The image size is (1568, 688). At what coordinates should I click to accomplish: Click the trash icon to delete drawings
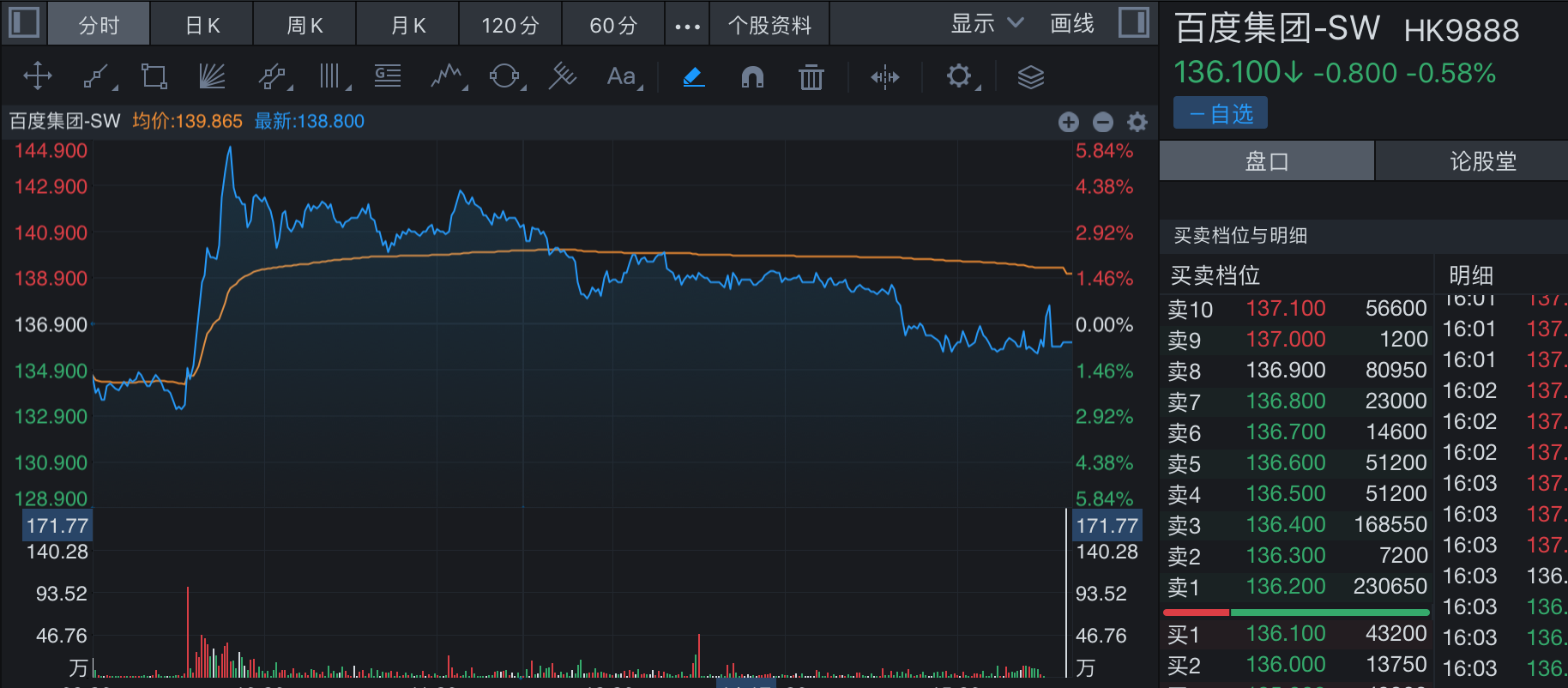[x=811, y=77]
